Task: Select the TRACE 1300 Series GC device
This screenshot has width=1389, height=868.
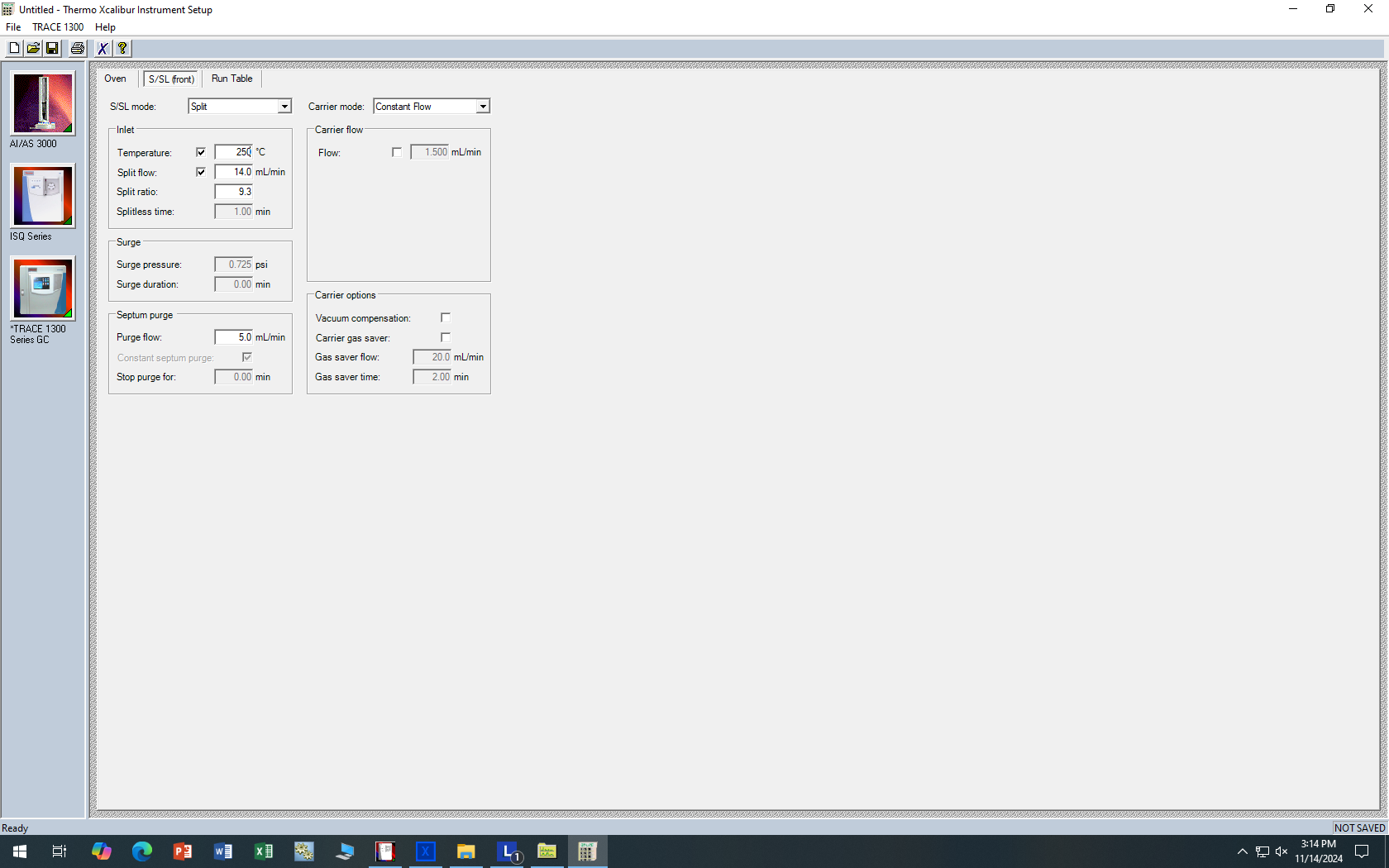Action: pyautogui.click(x=43, y=289)
